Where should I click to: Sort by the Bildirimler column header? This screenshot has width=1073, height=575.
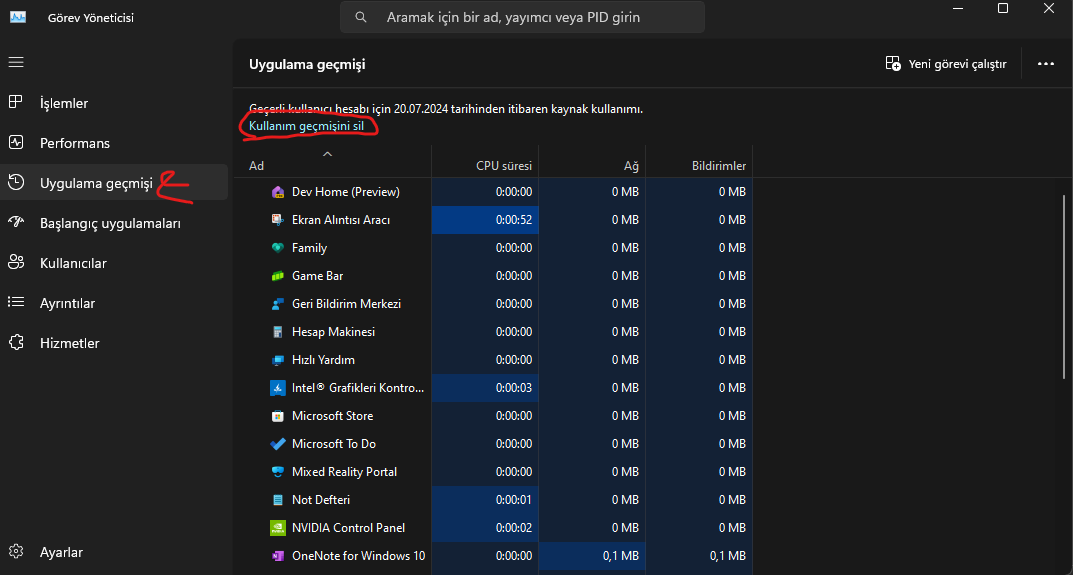pos(699,162)
